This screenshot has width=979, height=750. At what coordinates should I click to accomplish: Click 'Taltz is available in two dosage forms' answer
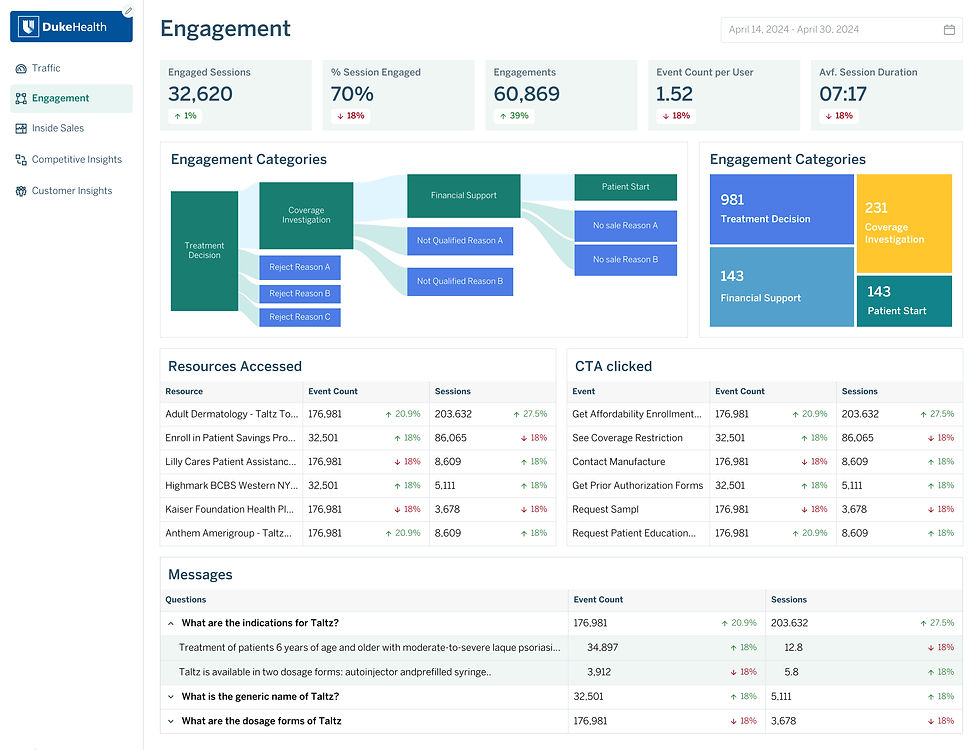click(335, 673)
